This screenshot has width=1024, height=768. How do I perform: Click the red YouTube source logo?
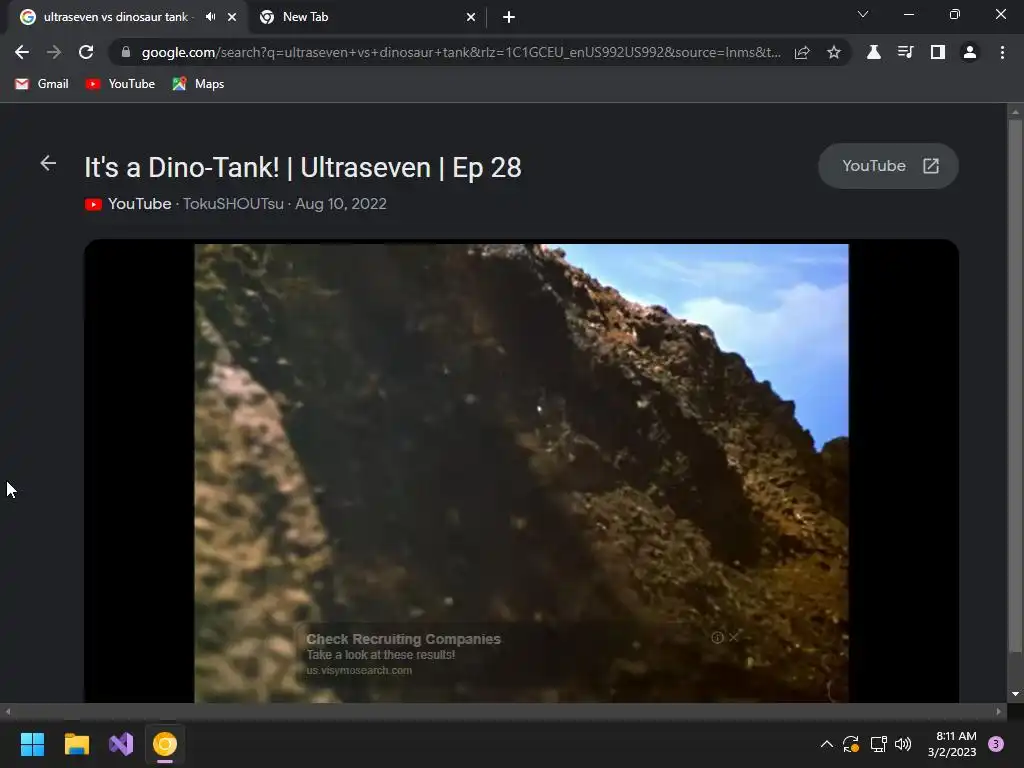[x=93, y=204]
